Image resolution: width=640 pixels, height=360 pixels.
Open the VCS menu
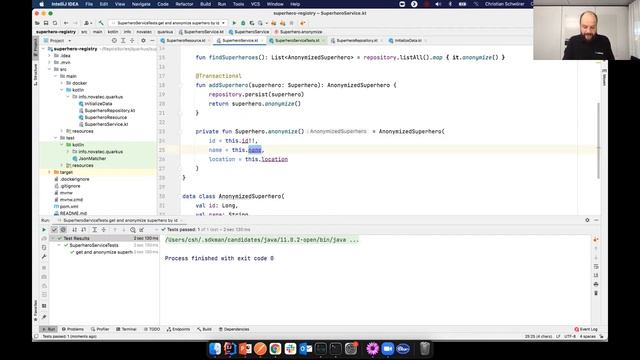255,4
